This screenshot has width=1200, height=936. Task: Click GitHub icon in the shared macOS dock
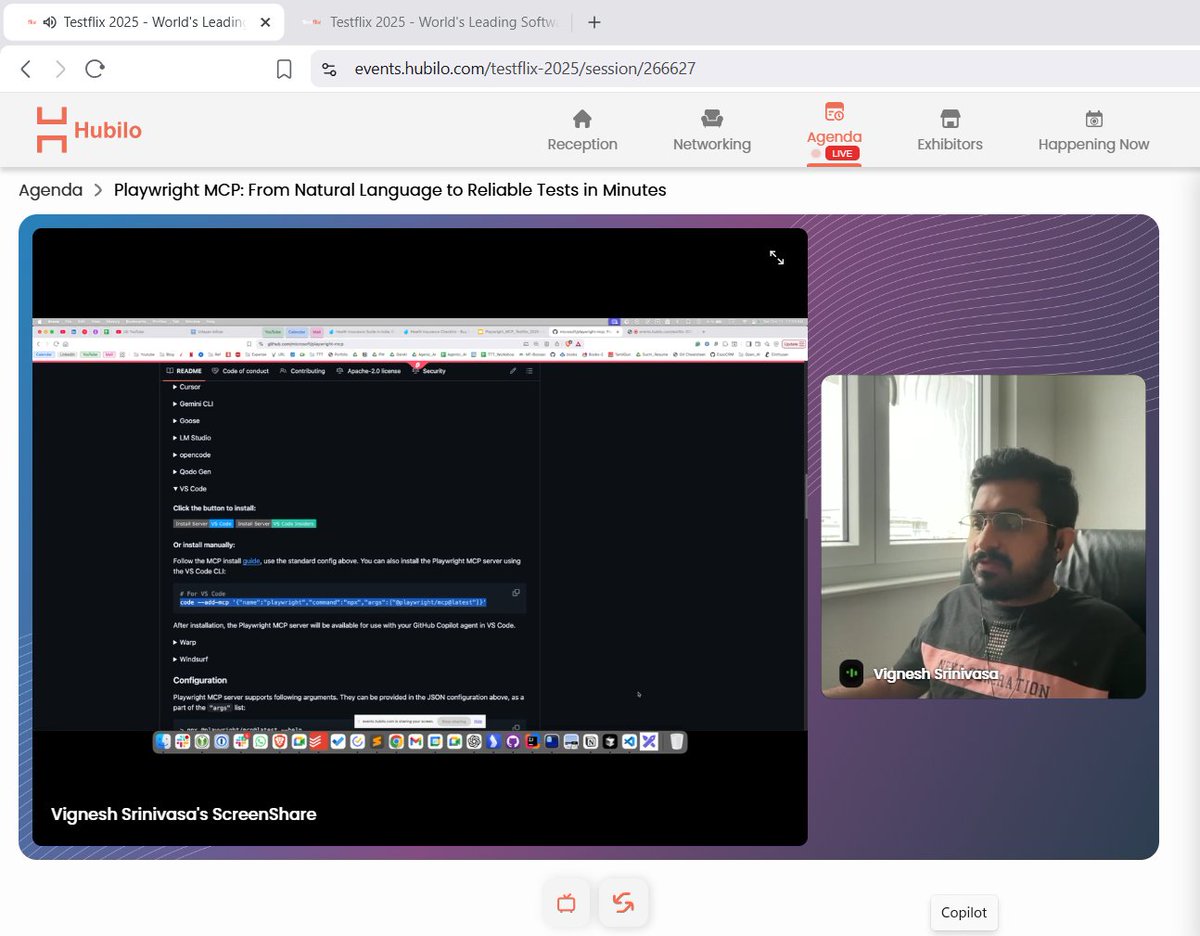pyautogui.click(x=513, y=741)
